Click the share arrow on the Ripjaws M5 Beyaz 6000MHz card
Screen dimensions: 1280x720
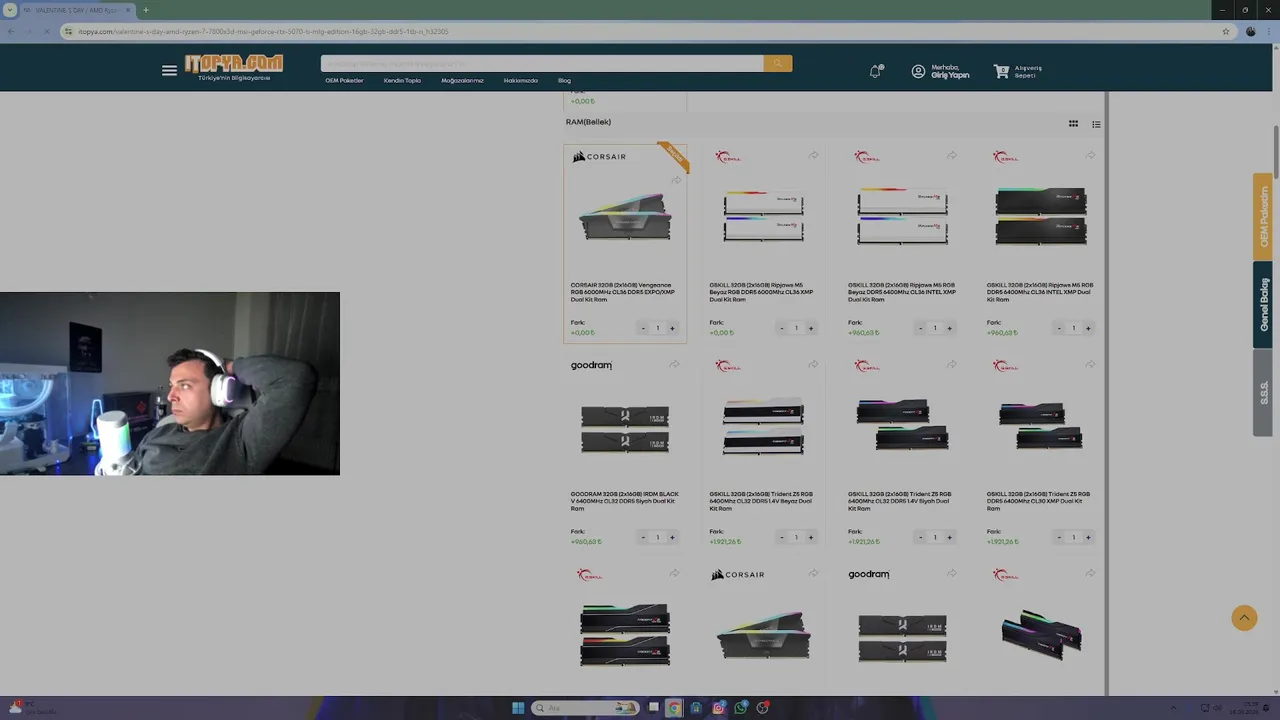(x=813, y=155)
